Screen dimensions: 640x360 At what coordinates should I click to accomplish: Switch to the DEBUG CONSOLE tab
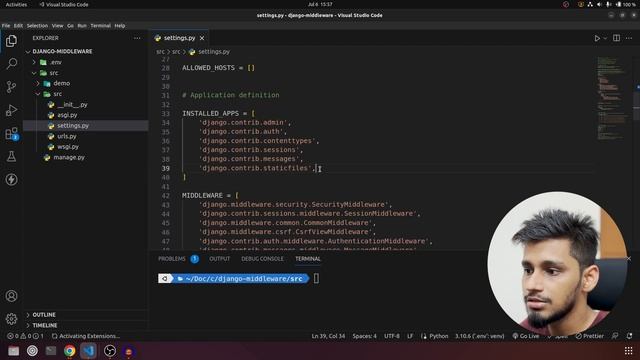pos(262,259)
